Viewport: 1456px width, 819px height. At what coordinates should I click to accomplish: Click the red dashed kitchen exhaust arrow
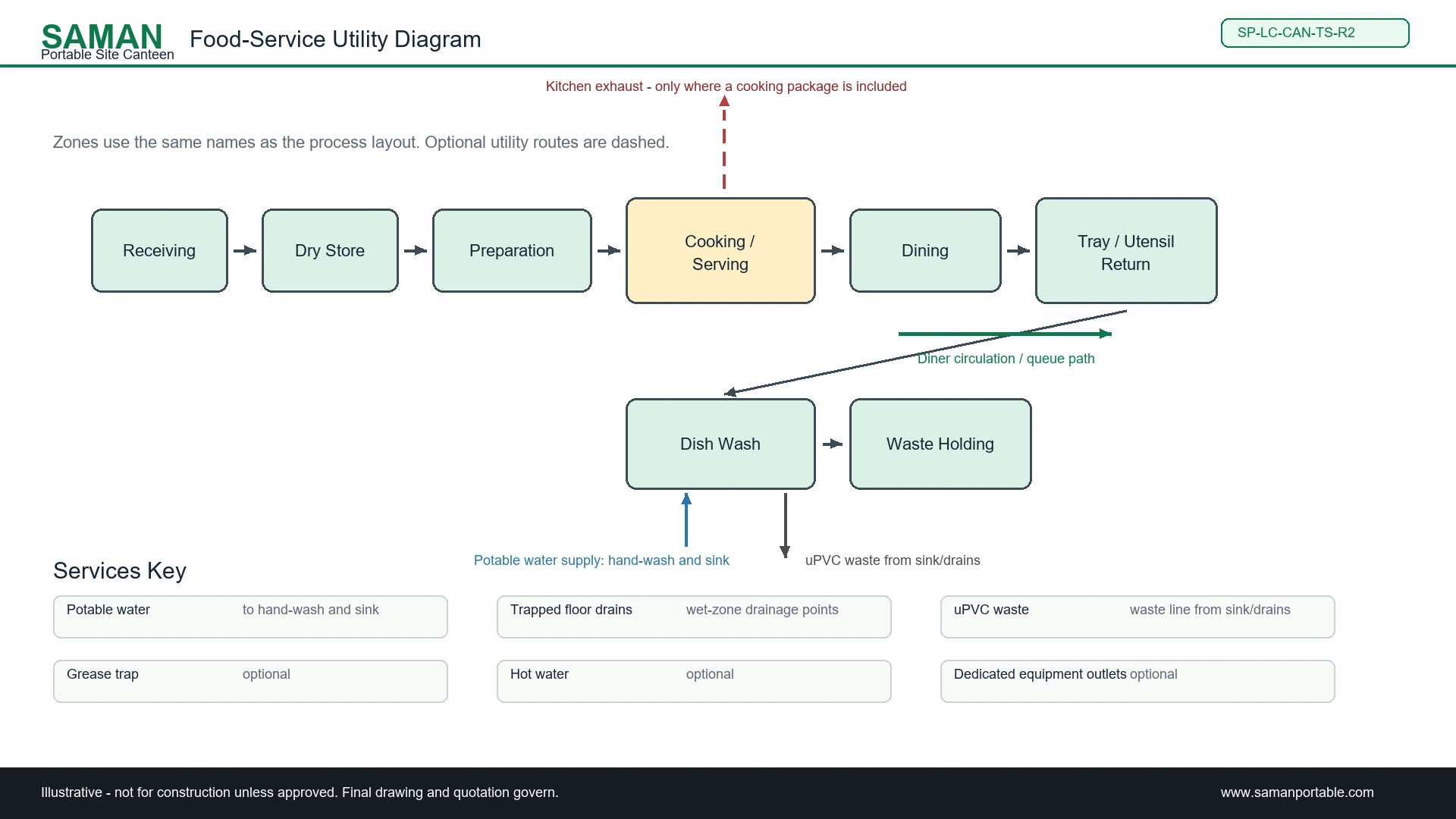pyautogui.click(x=724, y=142)
